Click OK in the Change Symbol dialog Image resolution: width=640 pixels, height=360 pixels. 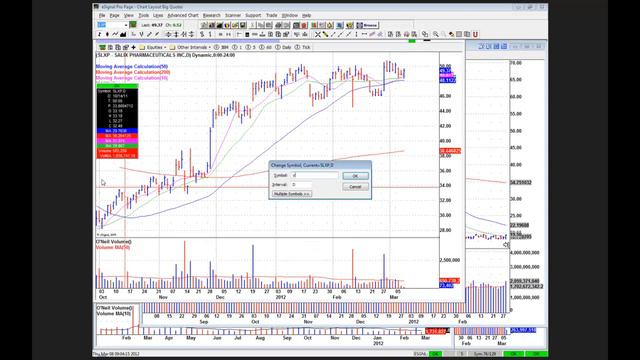click(x=355, y=176)
